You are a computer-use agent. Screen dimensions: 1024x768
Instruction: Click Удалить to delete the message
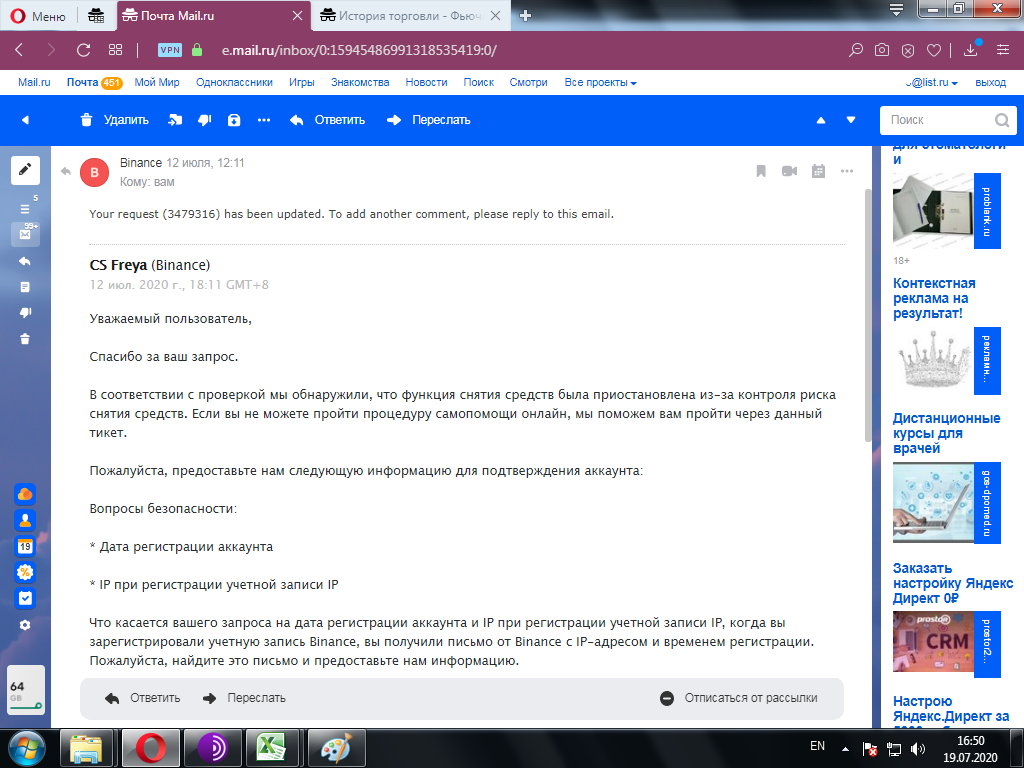pyautogui.click(x=115, y=120)
